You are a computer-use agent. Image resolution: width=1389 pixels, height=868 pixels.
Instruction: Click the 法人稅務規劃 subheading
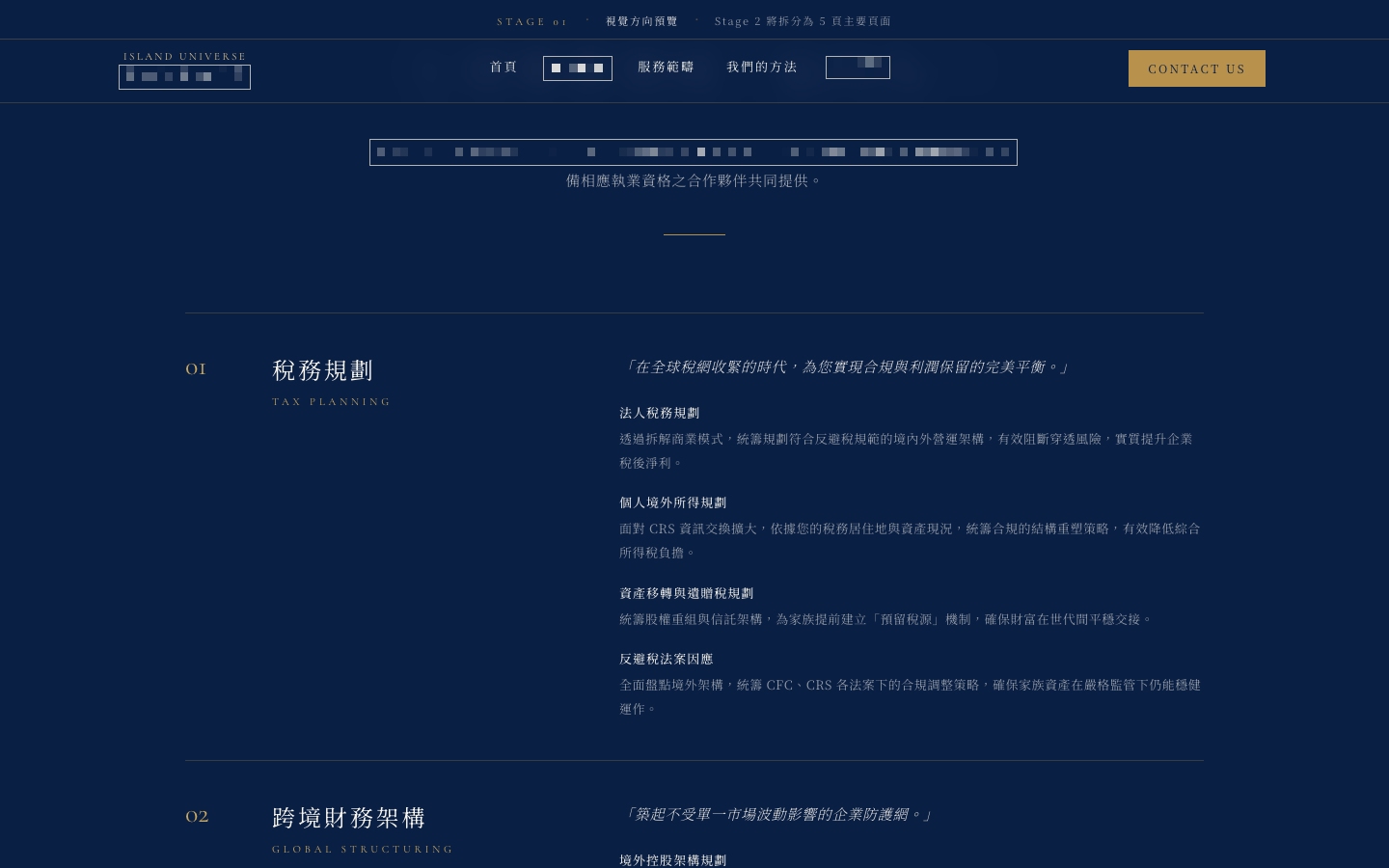(x=660, y=413)
